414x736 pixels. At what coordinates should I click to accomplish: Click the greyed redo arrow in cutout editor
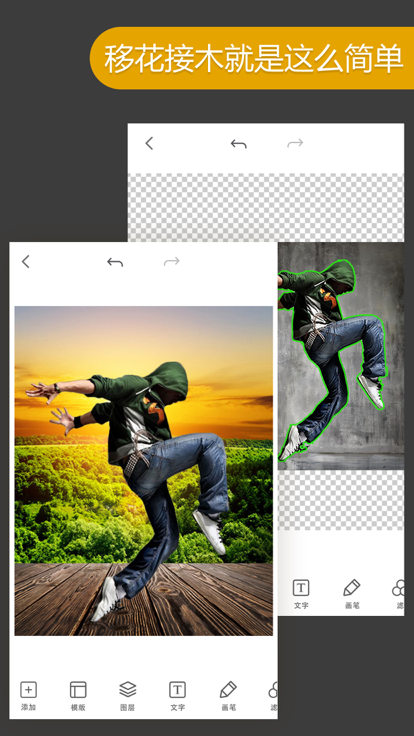click(295, 143)
